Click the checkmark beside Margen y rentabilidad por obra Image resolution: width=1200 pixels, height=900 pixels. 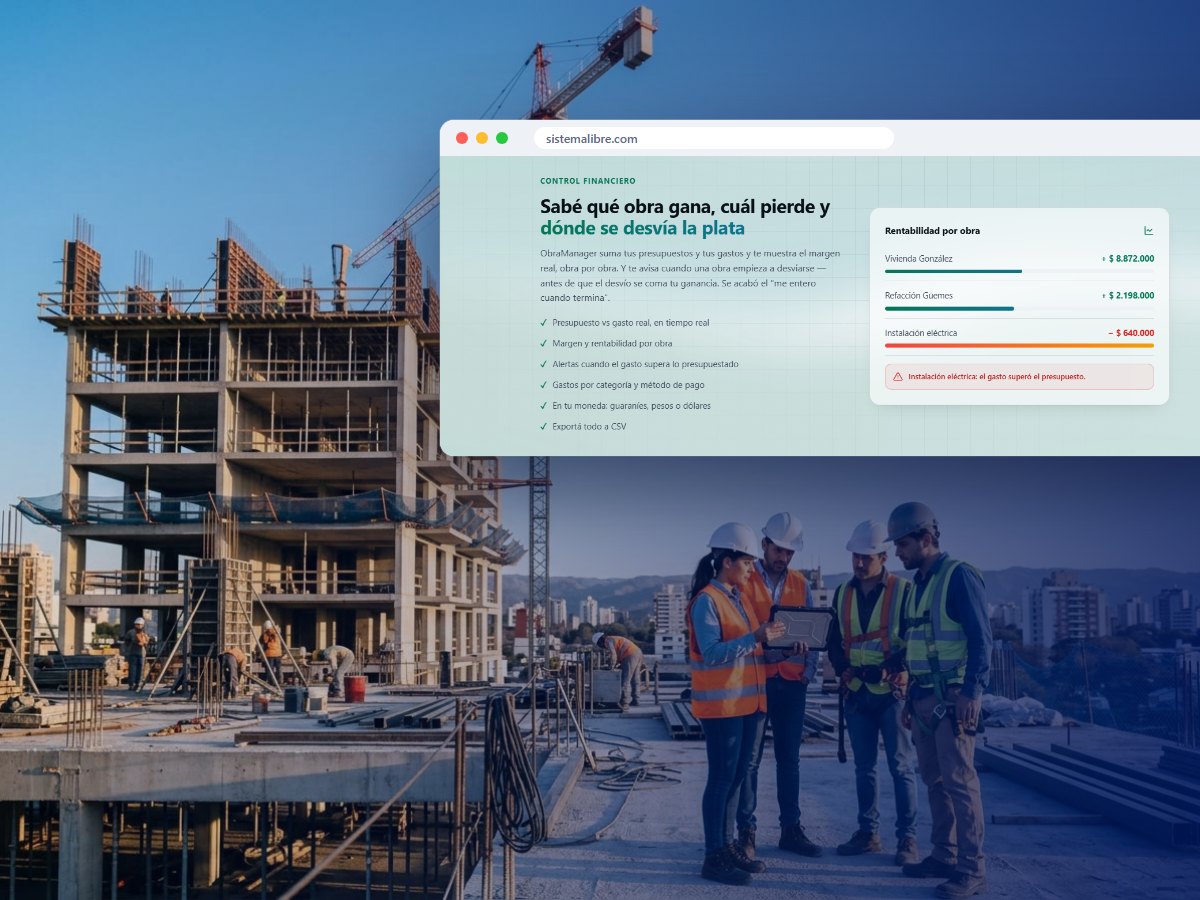click(543, 344)
